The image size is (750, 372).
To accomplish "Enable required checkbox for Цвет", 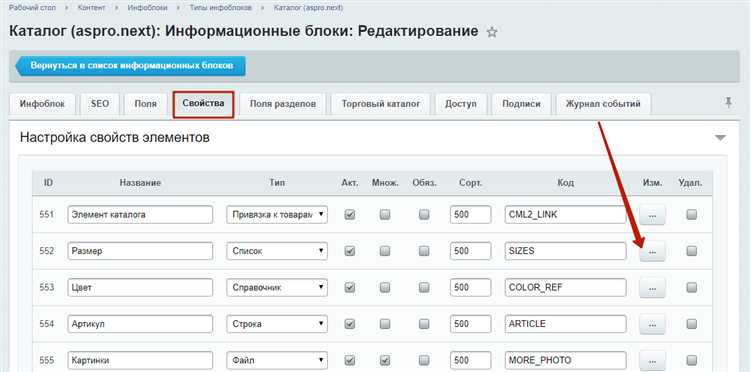I will (424, 287).
